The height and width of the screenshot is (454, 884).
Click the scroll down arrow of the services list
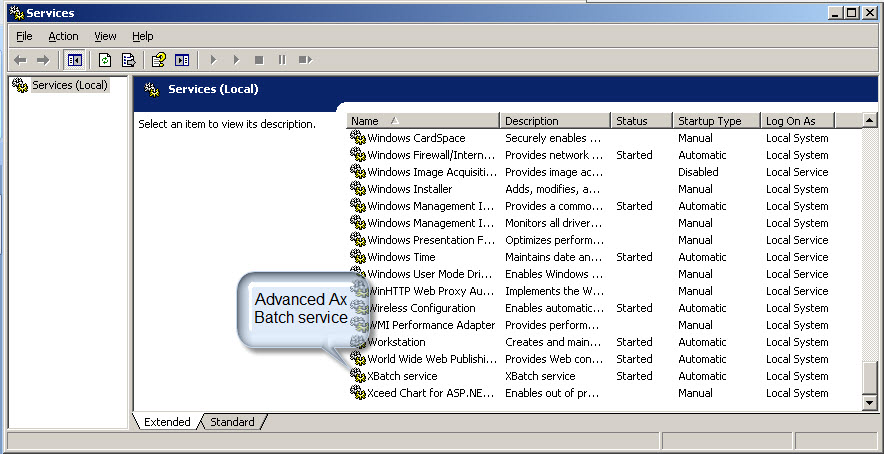(x=870, y=402)
